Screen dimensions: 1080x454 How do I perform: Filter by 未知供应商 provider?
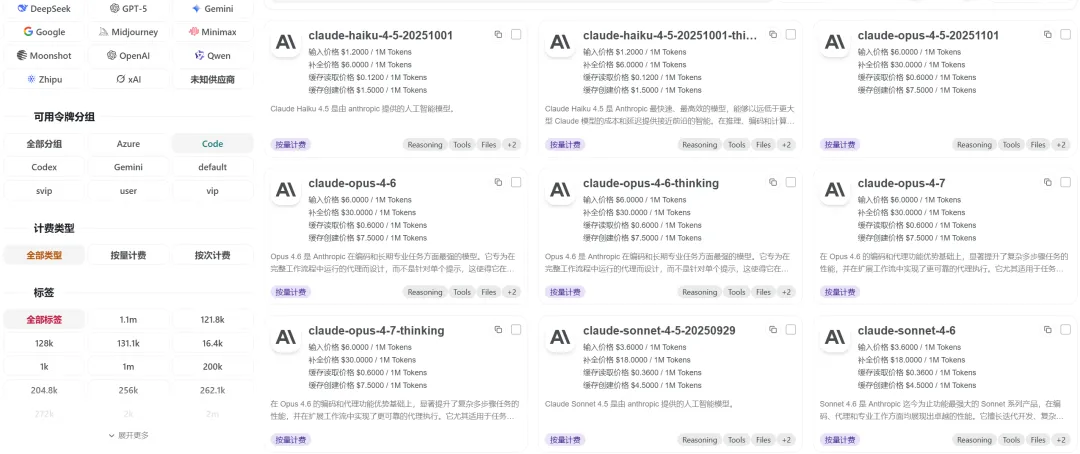coord(212,79)
